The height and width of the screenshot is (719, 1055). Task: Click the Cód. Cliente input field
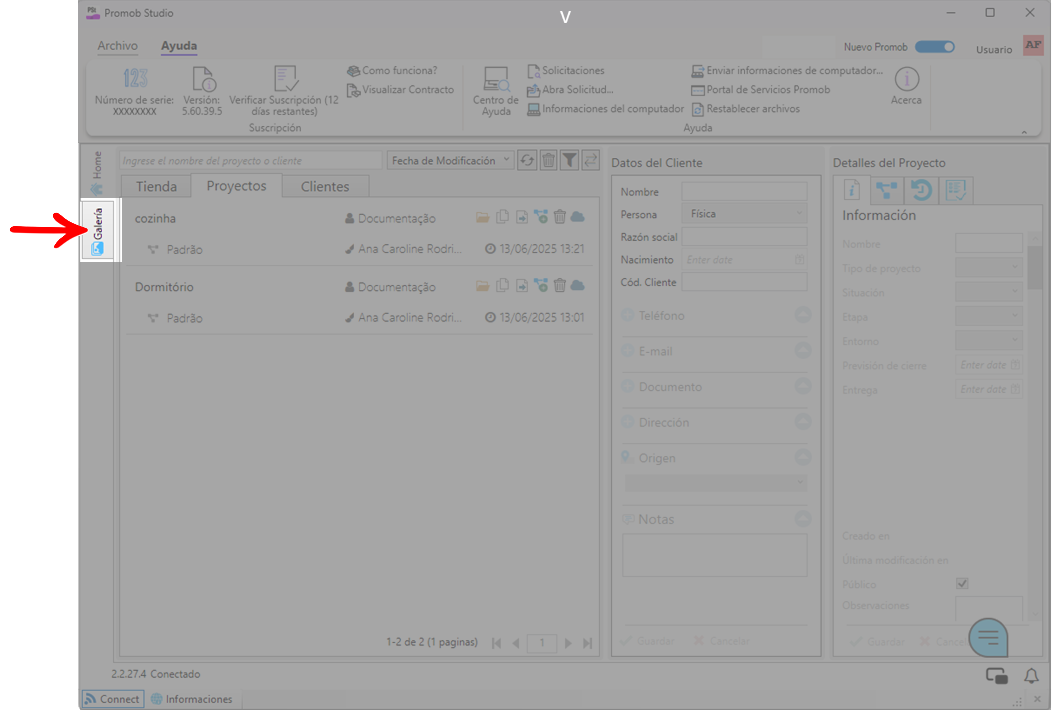coord(744,282)
